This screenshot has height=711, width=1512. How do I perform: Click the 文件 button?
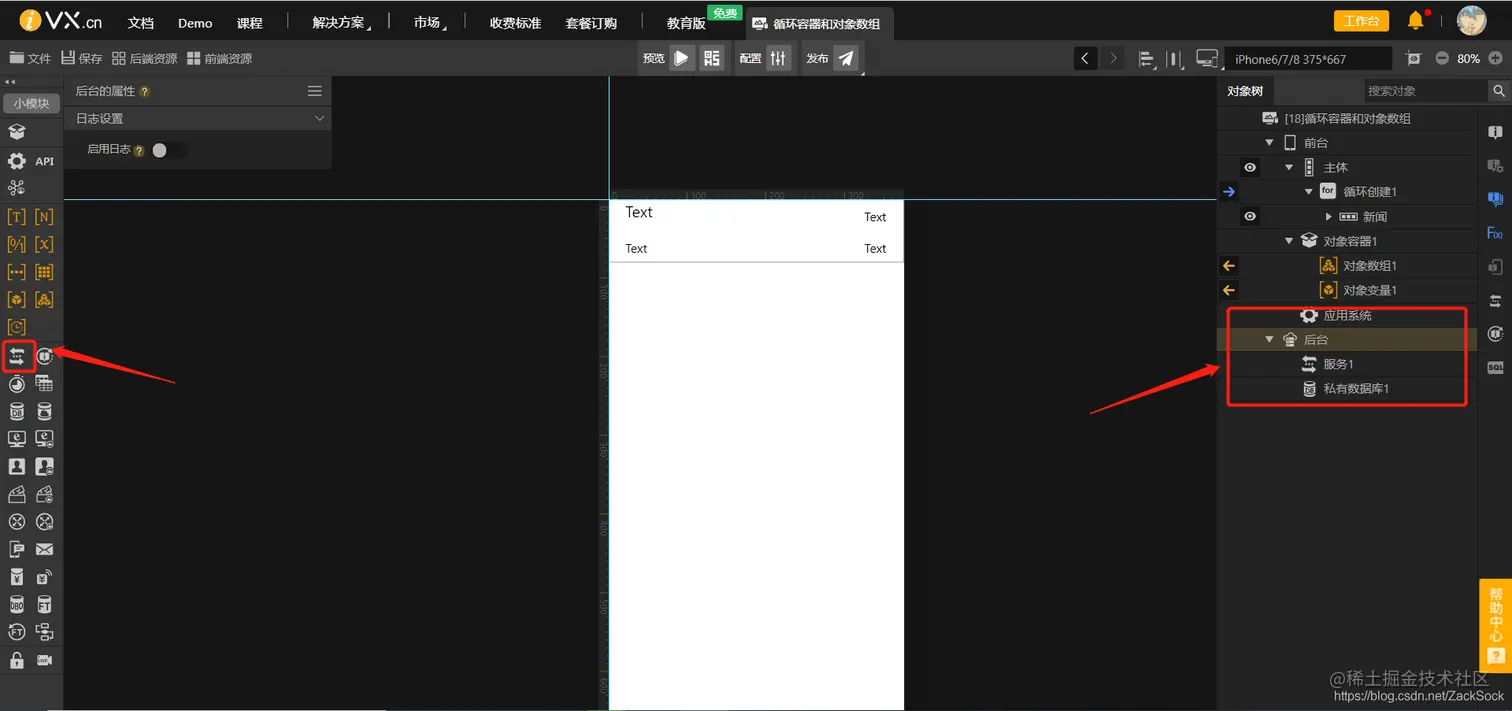tap(30, 59)
